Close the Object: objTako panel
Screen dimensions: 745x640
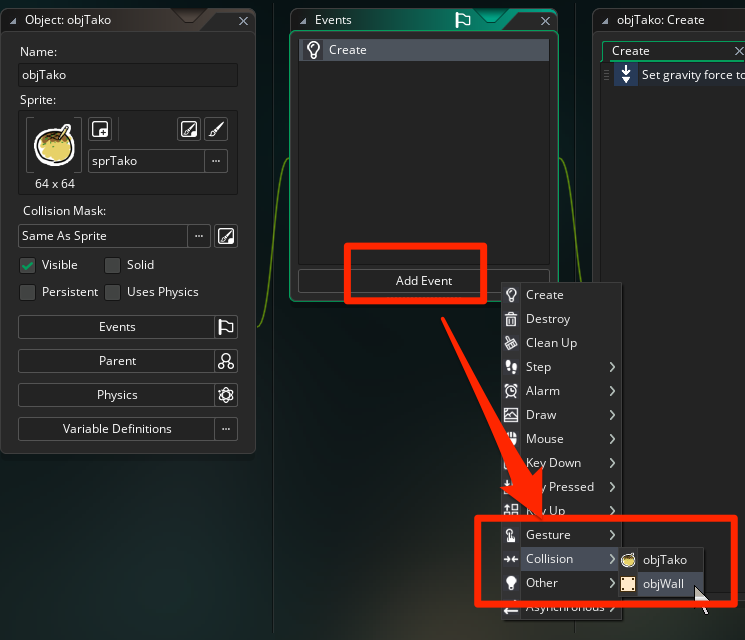pos(243,21)
